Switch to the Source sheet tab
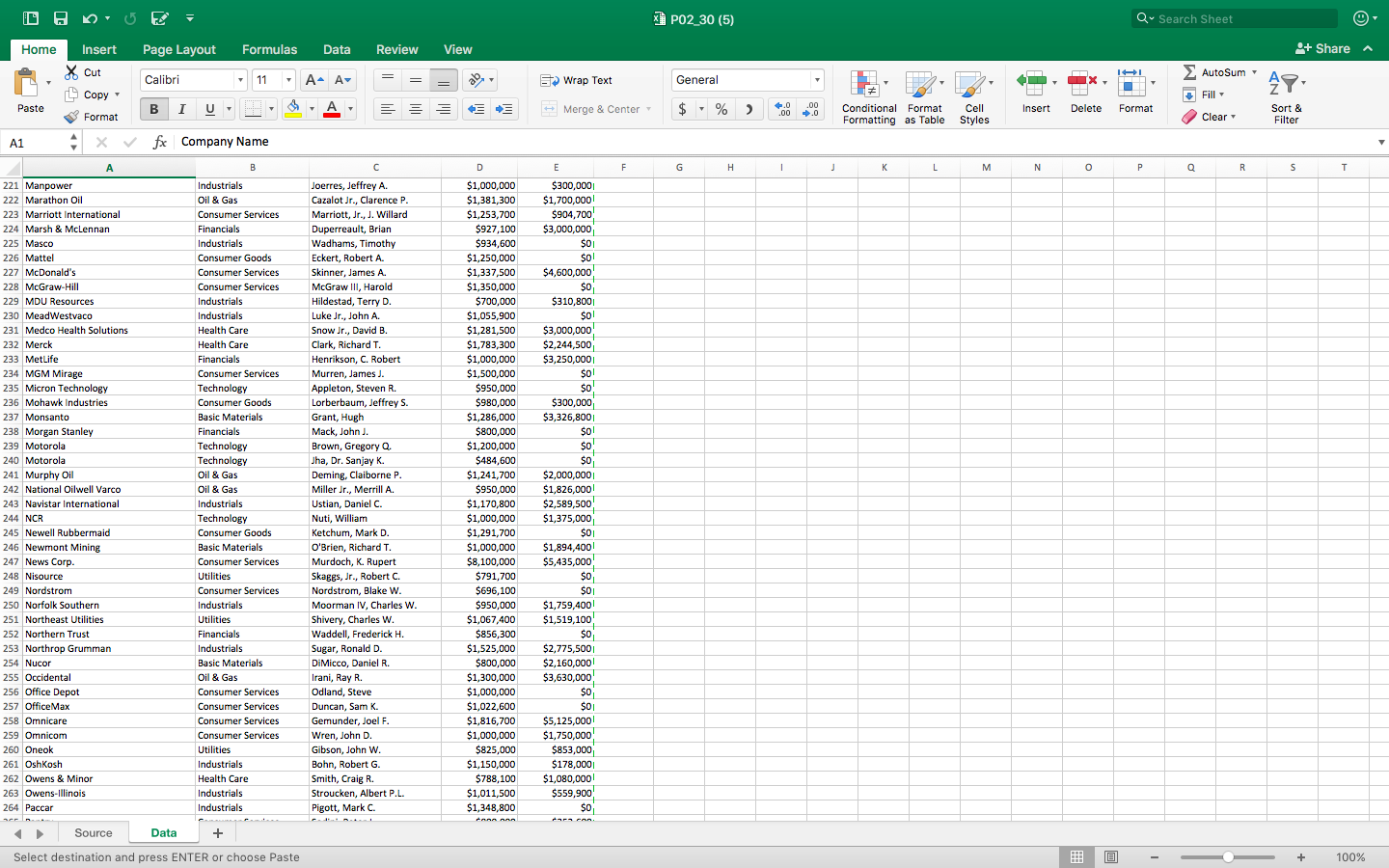This screenshot has width=1389, height=868. pyautogui.click(x=93, y=833)
